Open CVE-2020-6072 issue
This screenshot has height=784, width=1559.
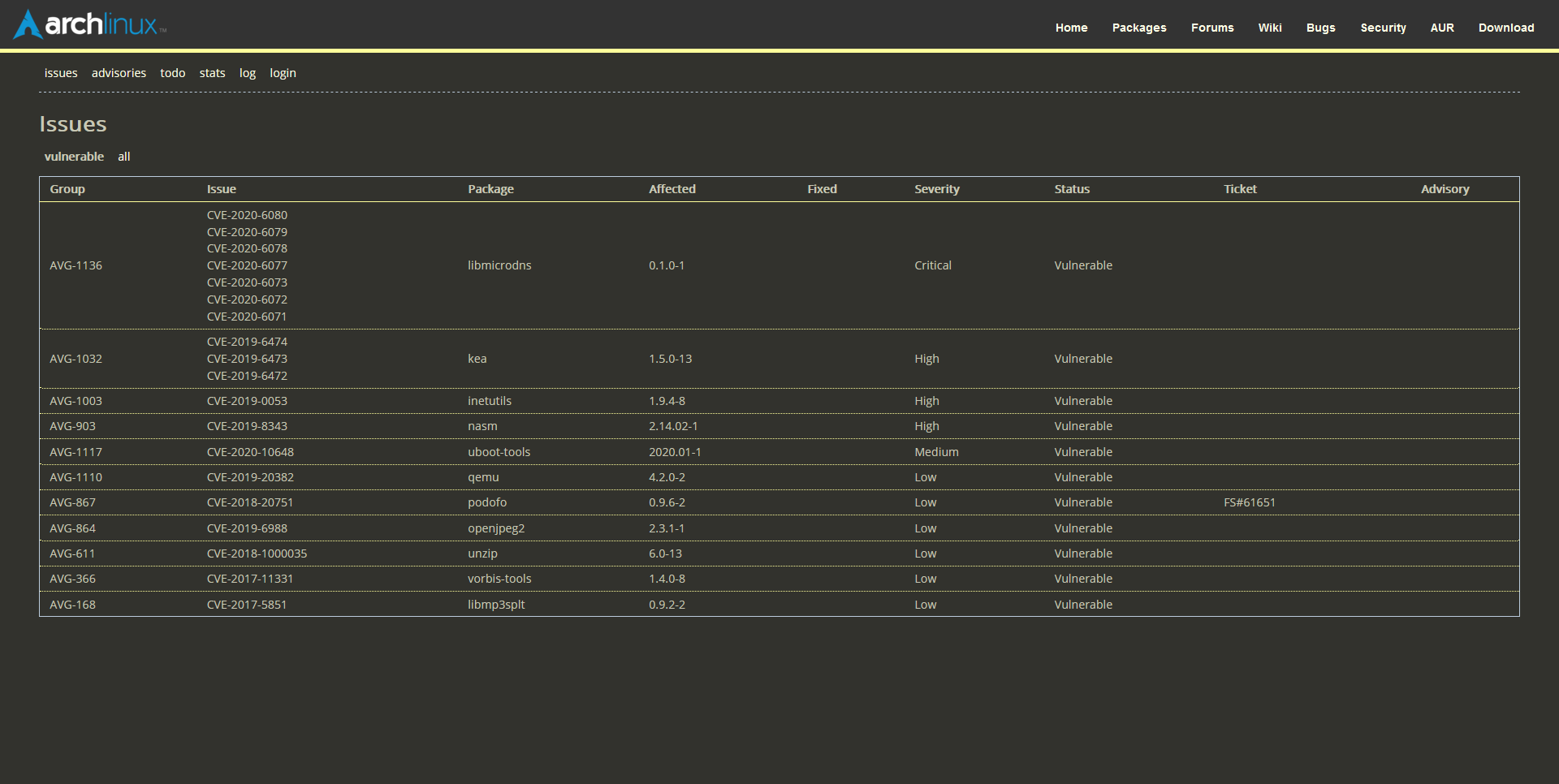point(247,299)
